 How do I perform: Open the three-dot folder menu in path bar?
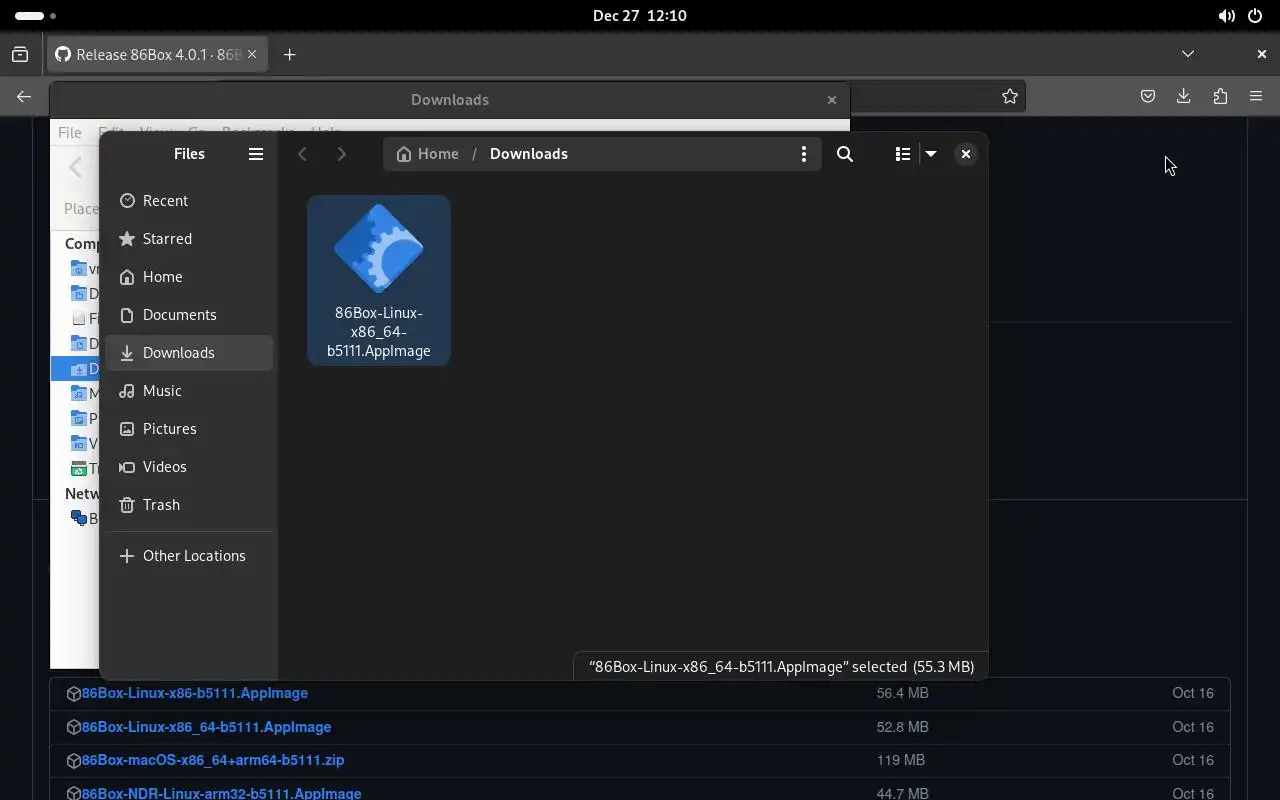803,154
